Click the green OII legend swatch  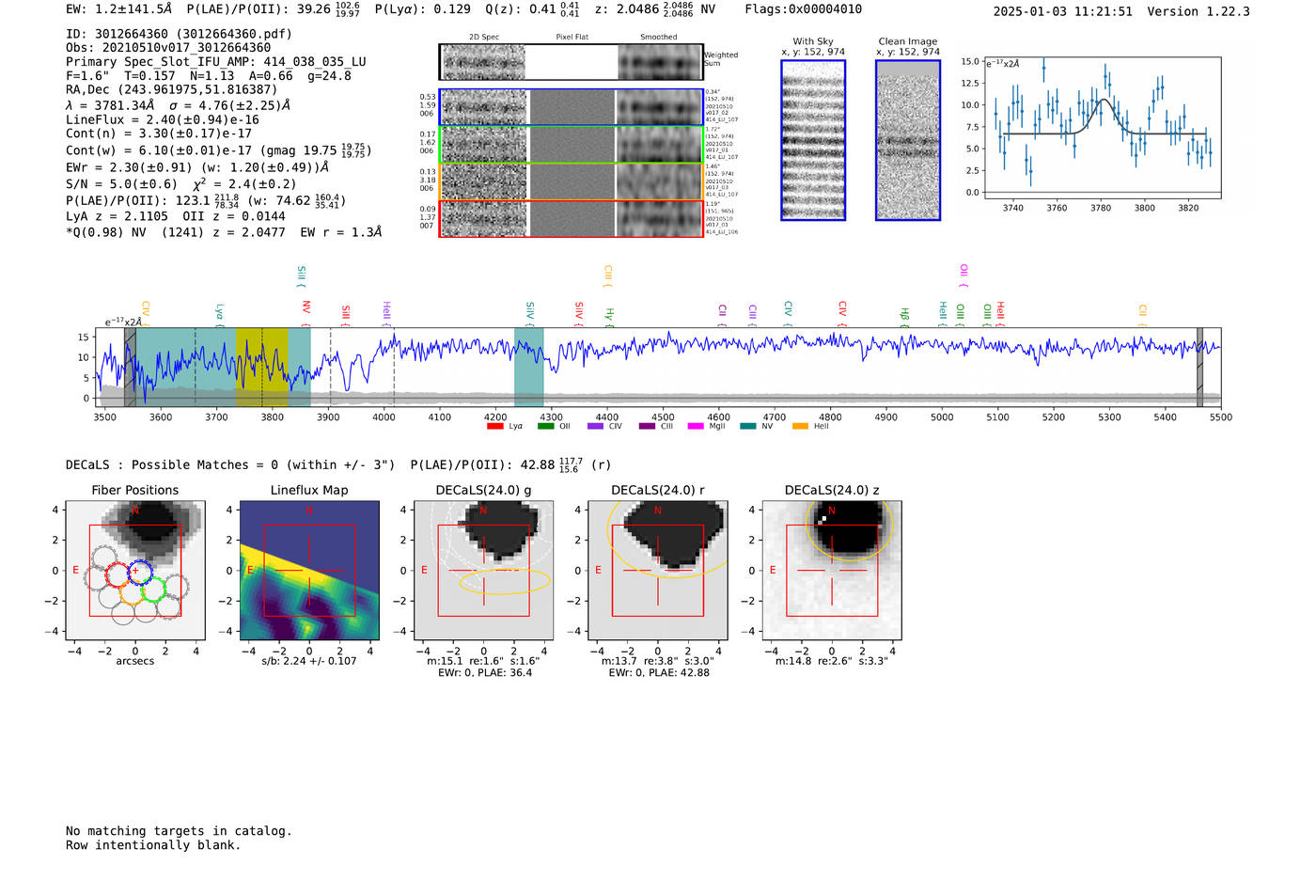pyautogui.click(x=545, y=427)
